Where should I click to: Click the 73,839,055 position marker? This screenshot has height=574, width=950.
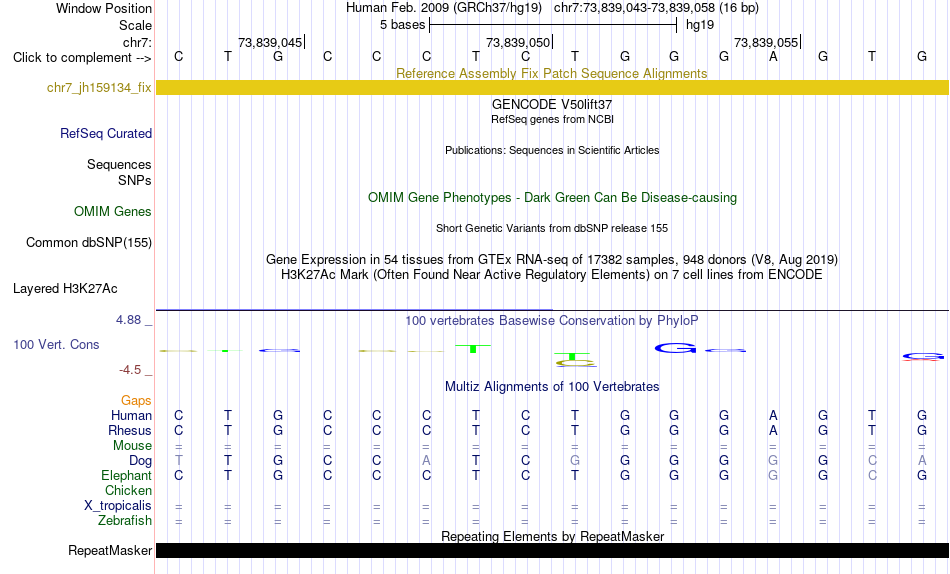point(766,42)
